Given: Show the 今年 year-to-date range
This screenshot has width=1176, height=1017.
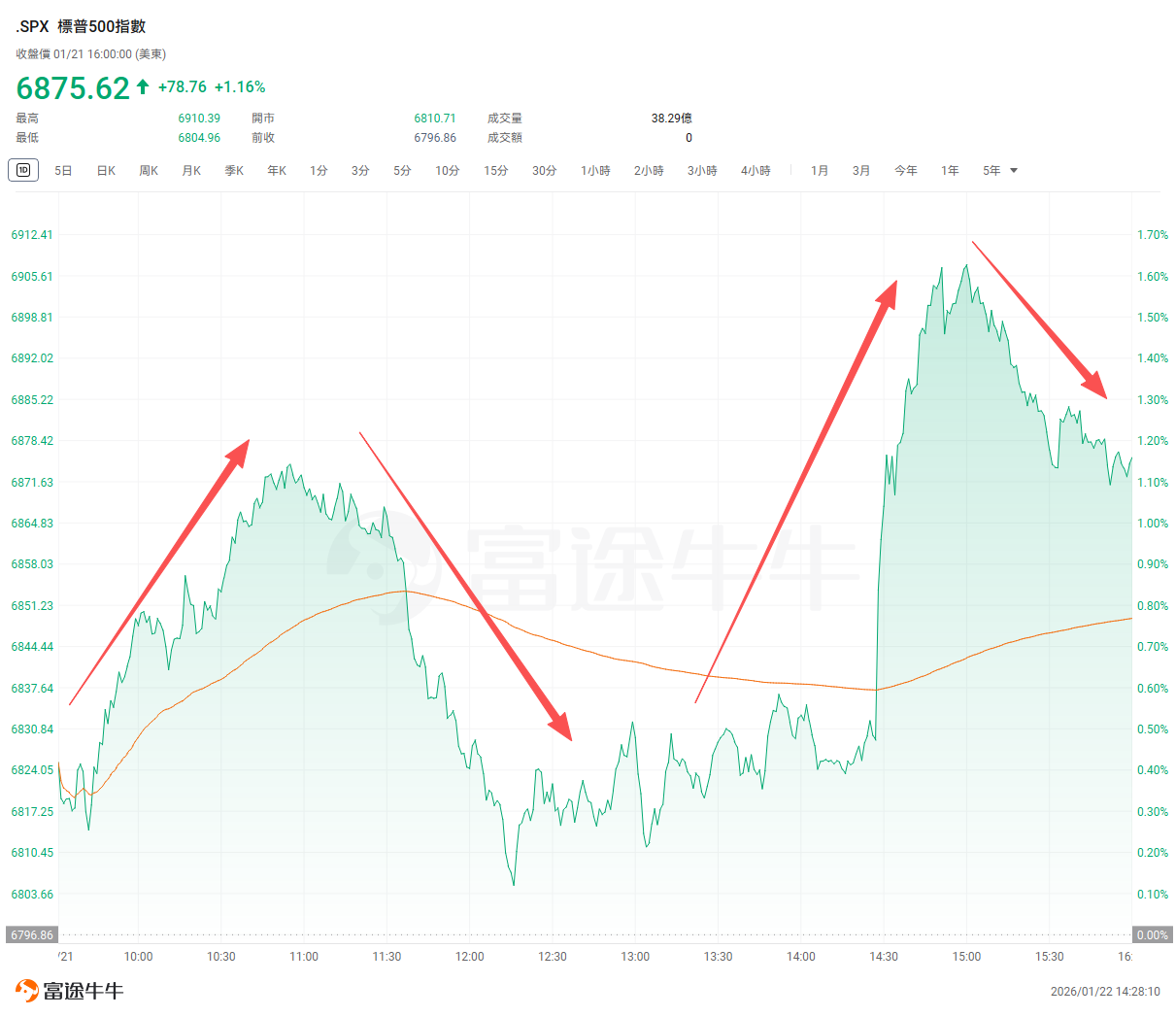Looking at the screenshot, I should 906,170.
